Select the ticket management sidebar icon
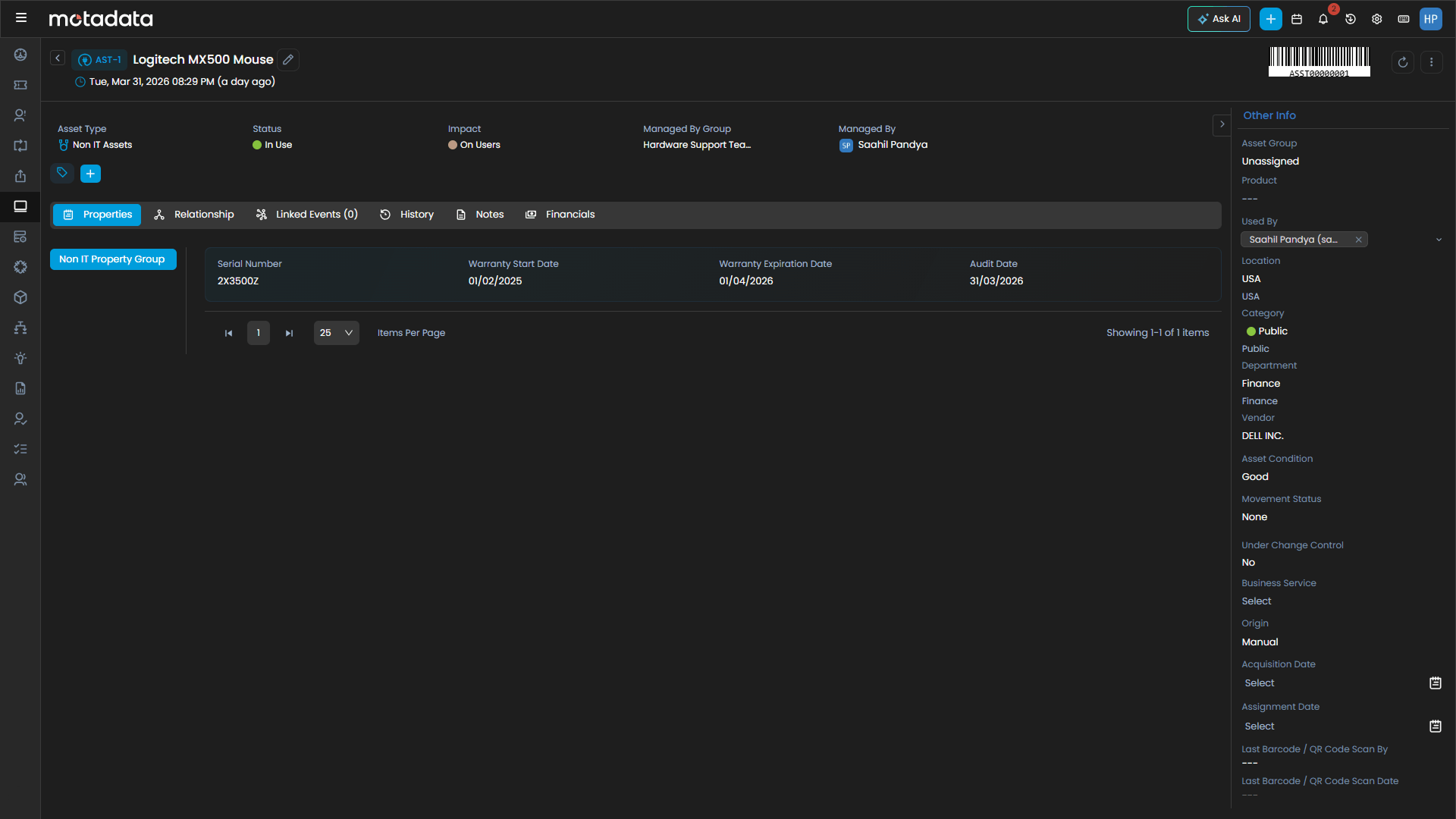1456x819 pixels. tap(20, 85)
